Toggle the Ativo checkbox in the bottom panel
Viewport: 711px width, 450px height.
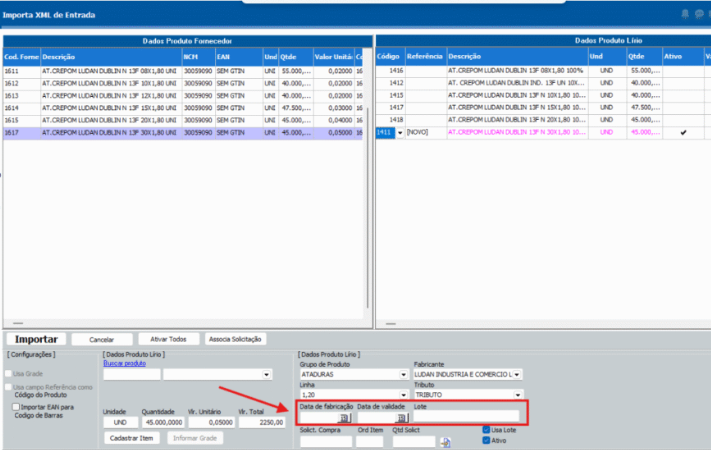(x=486, y=440)
